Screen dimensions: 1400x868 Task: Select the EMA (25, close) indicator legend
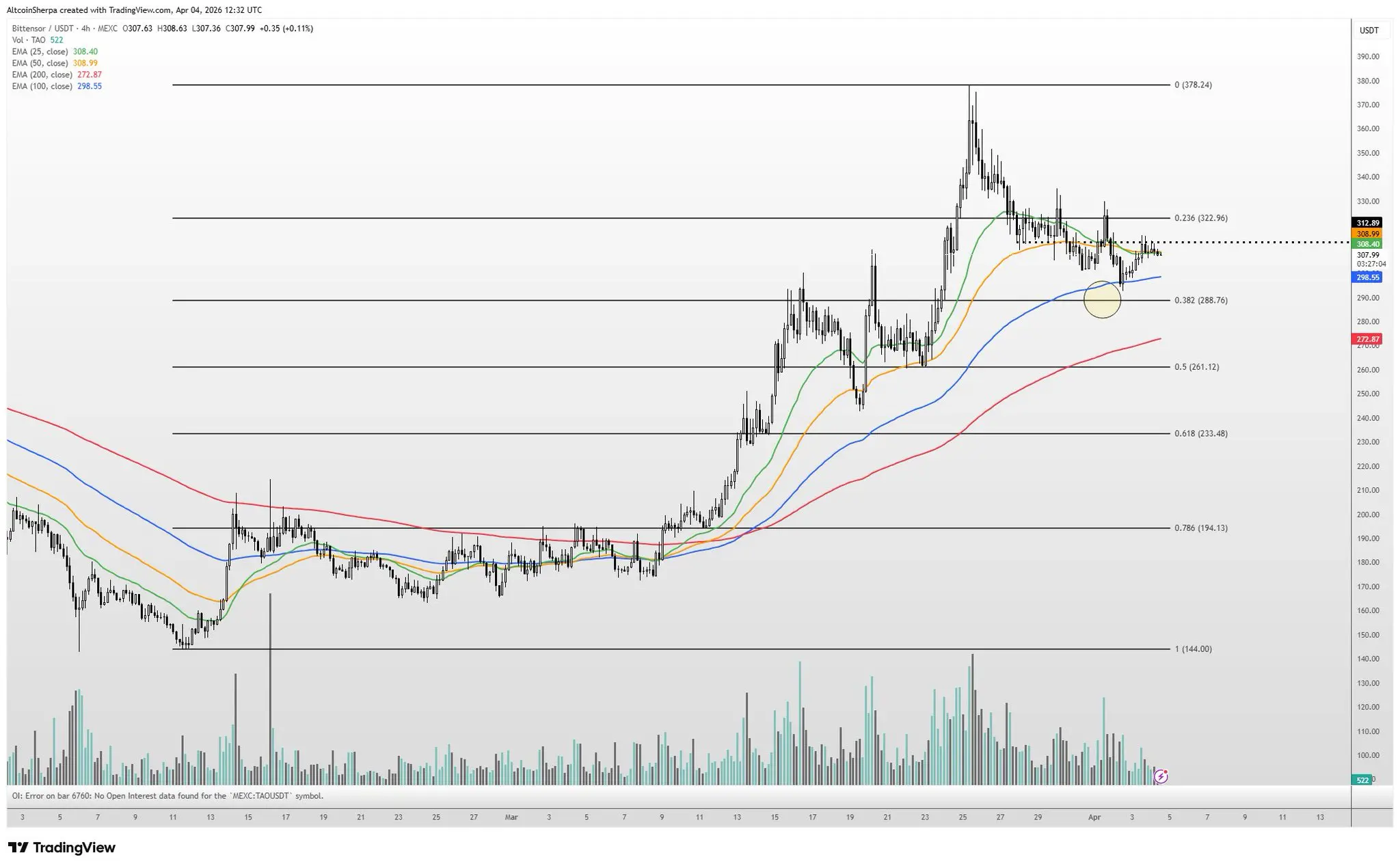[x=40, y=52]
